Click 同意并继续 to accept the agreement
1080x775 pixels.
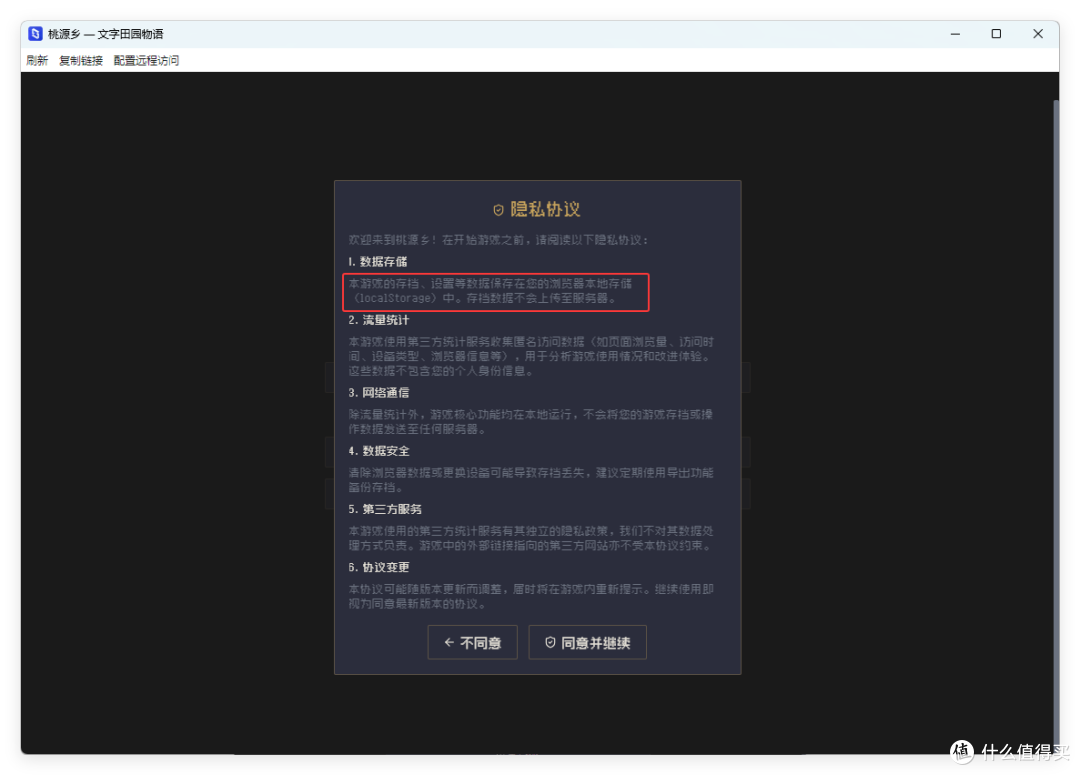[588, 643]
